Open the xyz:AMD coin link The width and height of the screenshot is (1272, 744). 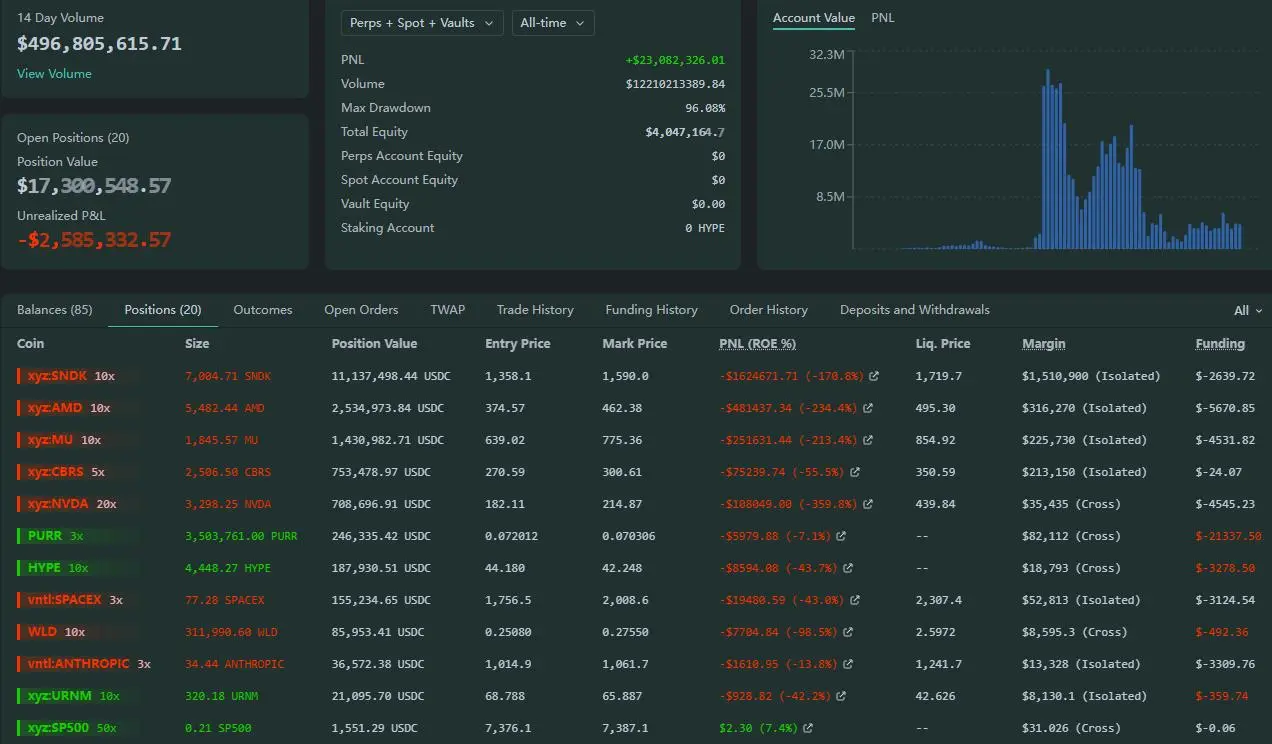56,408
